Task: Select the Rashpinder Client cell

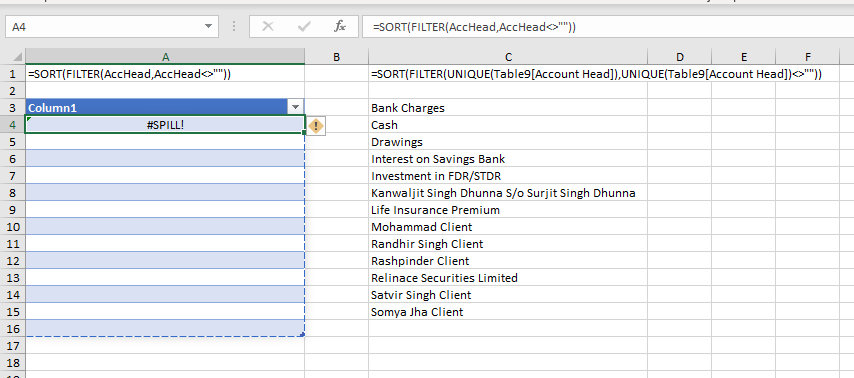Action: [x=508, y=260]
